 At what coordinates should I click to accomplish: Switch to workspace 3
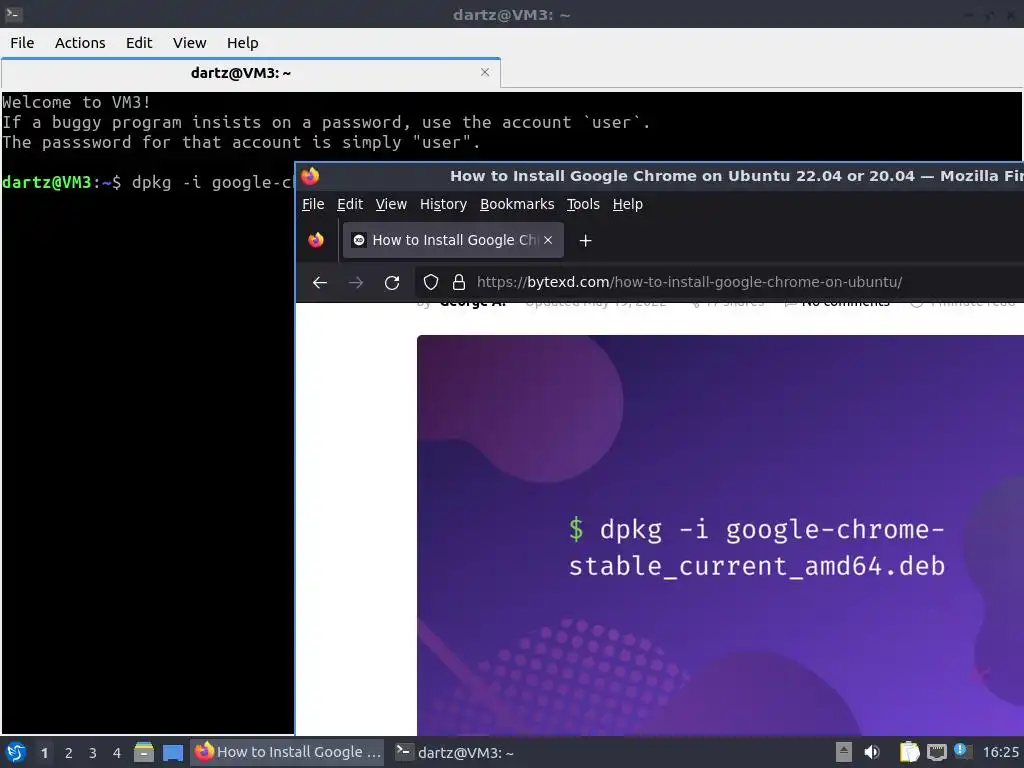pyautogui.click(x=93, y=753)
